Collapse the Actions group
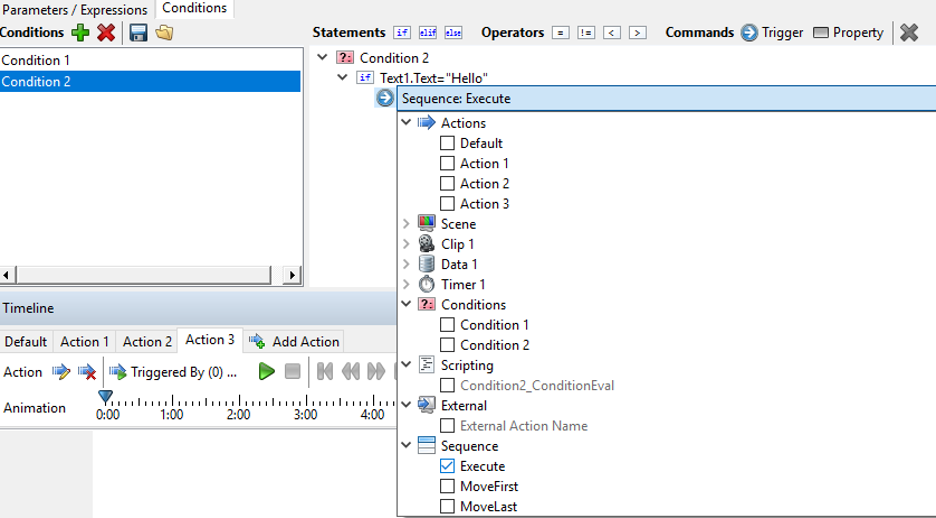Screen dimensions: 936x518 pos(406,123)
